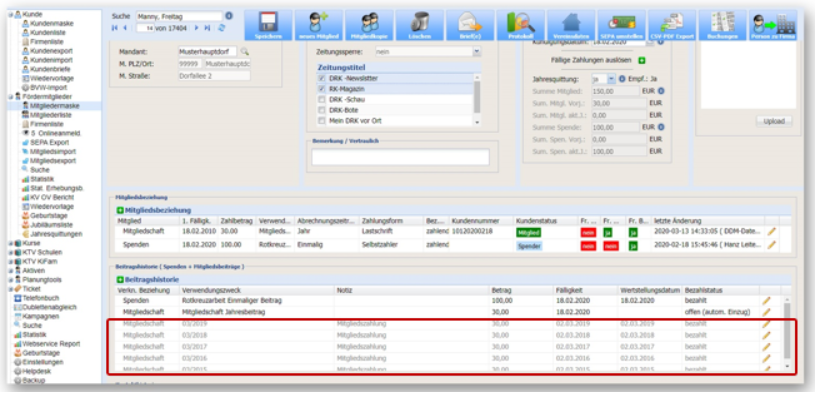Open the Jahresquittung dropdown
This screenshot has width=820, height=398.
(x=611, y=79)
